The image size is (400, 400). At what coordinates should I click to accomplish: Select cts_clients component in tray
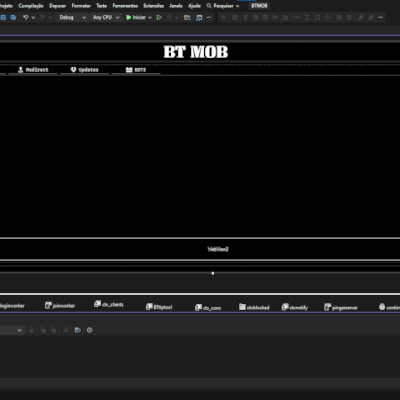tap(109, 304)
